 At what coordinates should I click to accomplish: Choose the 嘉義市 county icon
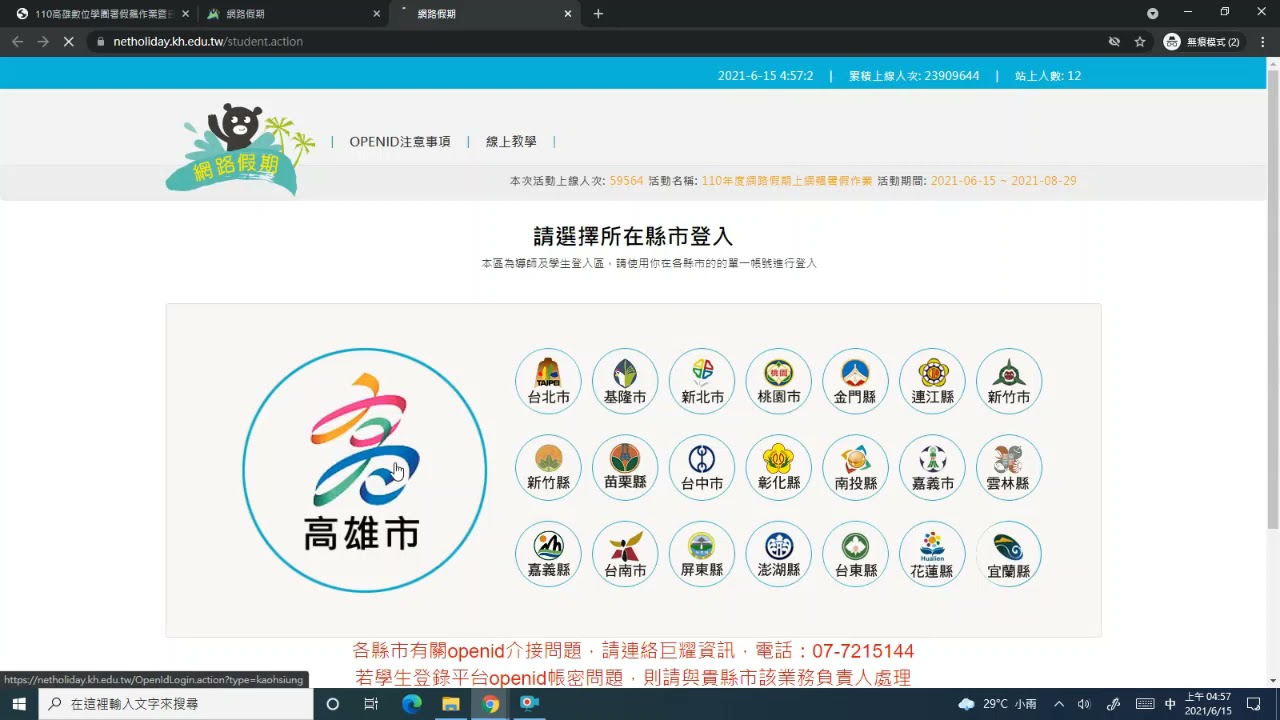pos(932,467)
